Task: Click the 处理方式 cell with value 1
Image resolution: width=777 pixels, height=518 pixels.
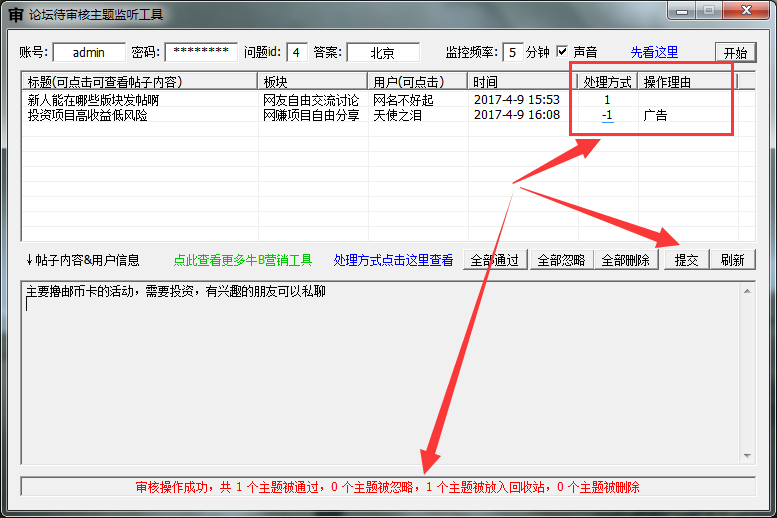Action: pyautogui.click(x=608, y=100)
